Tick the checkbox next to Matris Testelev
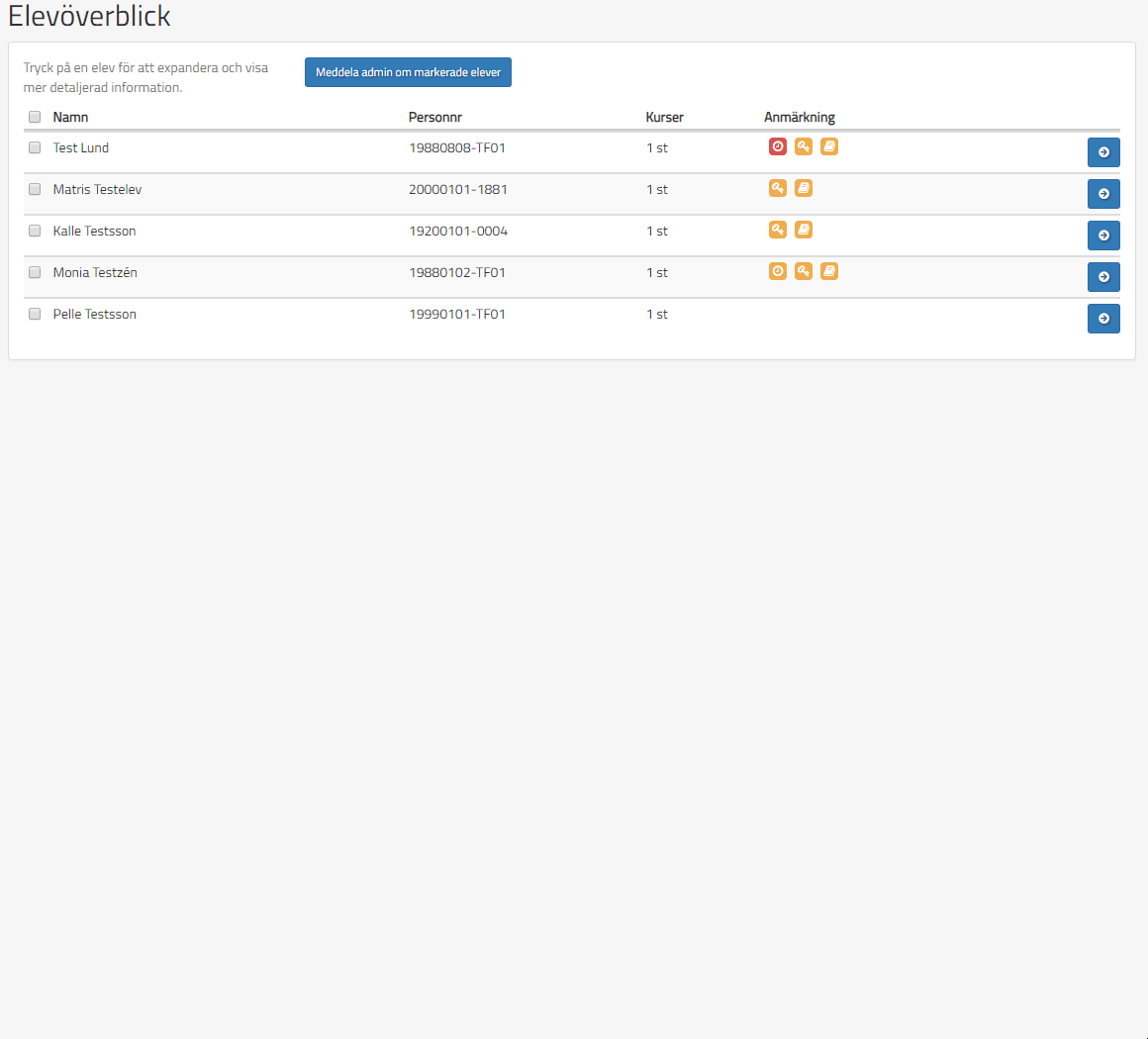This screenshot has height=1039, width=1148. (35, 189)
